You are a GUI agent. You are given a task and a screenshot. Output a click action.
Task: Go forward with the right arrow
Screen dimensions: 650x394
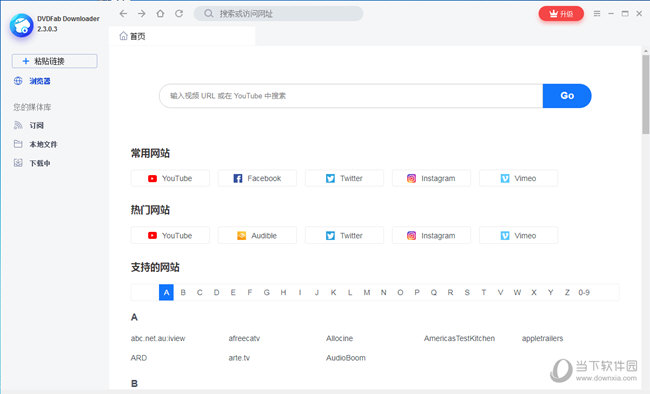142,14
